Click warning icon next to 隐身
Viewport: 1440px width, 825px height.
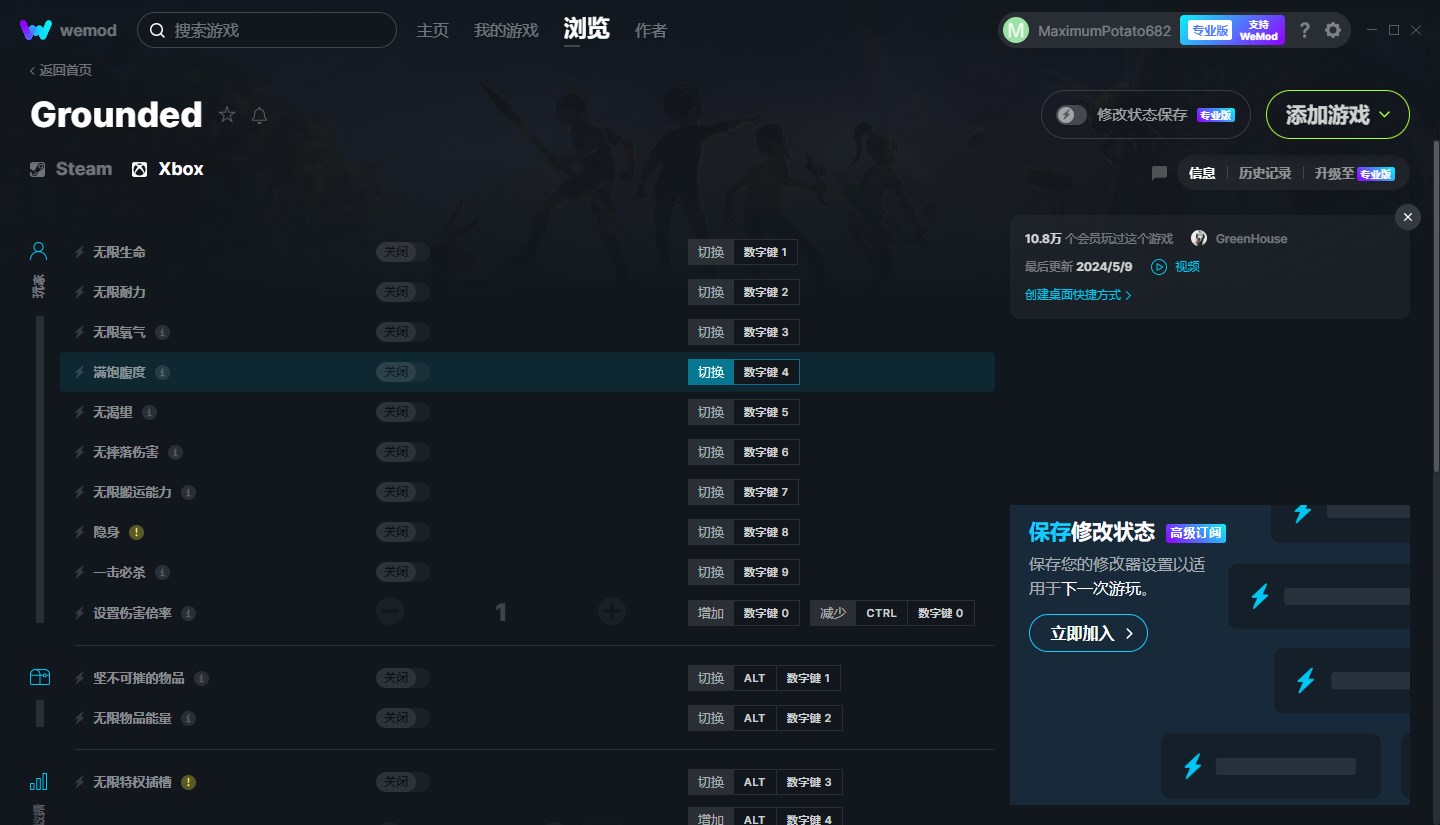(136, 532)
